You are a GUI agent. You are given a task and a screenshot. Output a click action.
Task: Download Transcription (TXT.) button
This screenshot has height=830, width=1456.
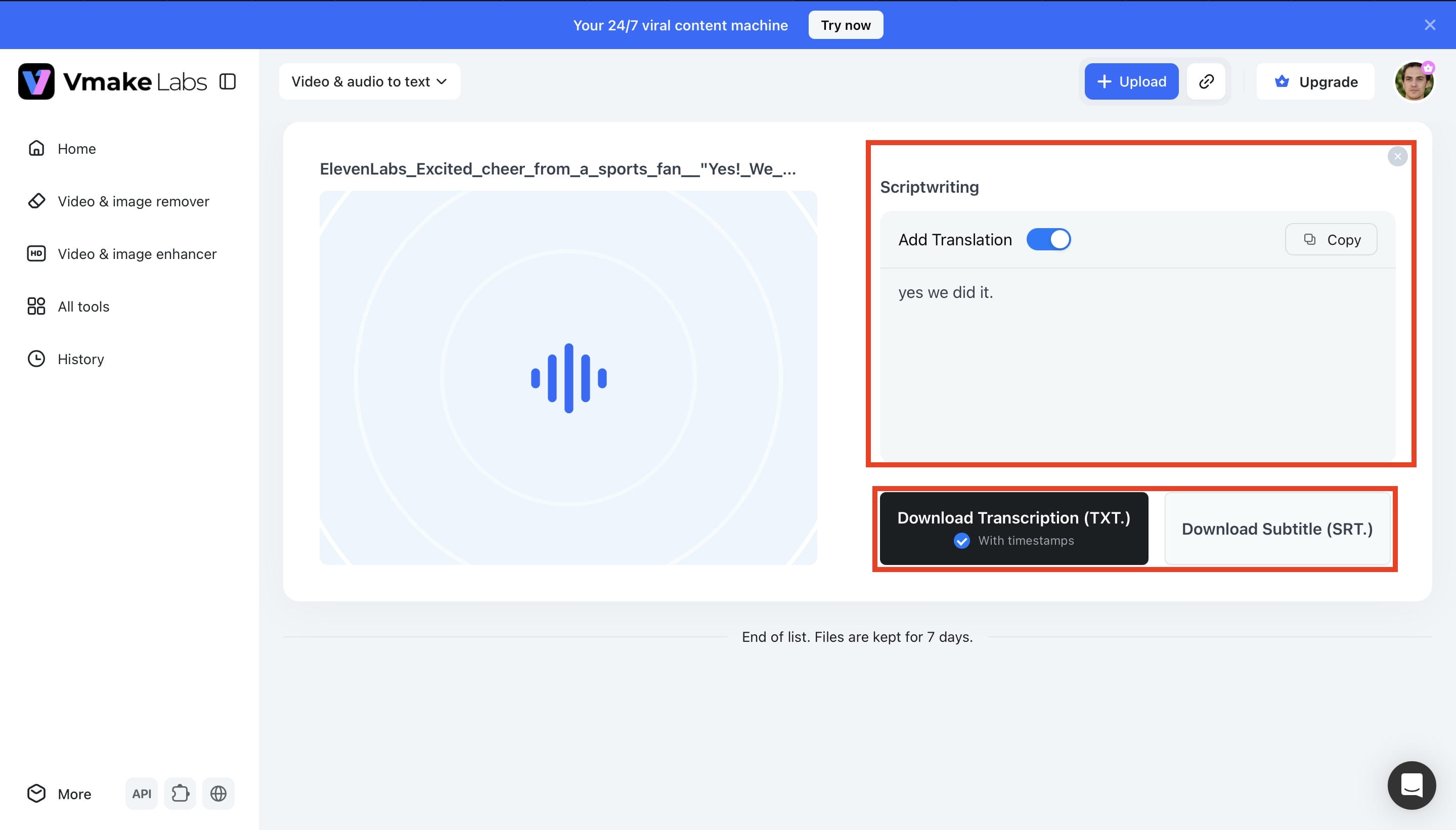(x=1014, y=529)
